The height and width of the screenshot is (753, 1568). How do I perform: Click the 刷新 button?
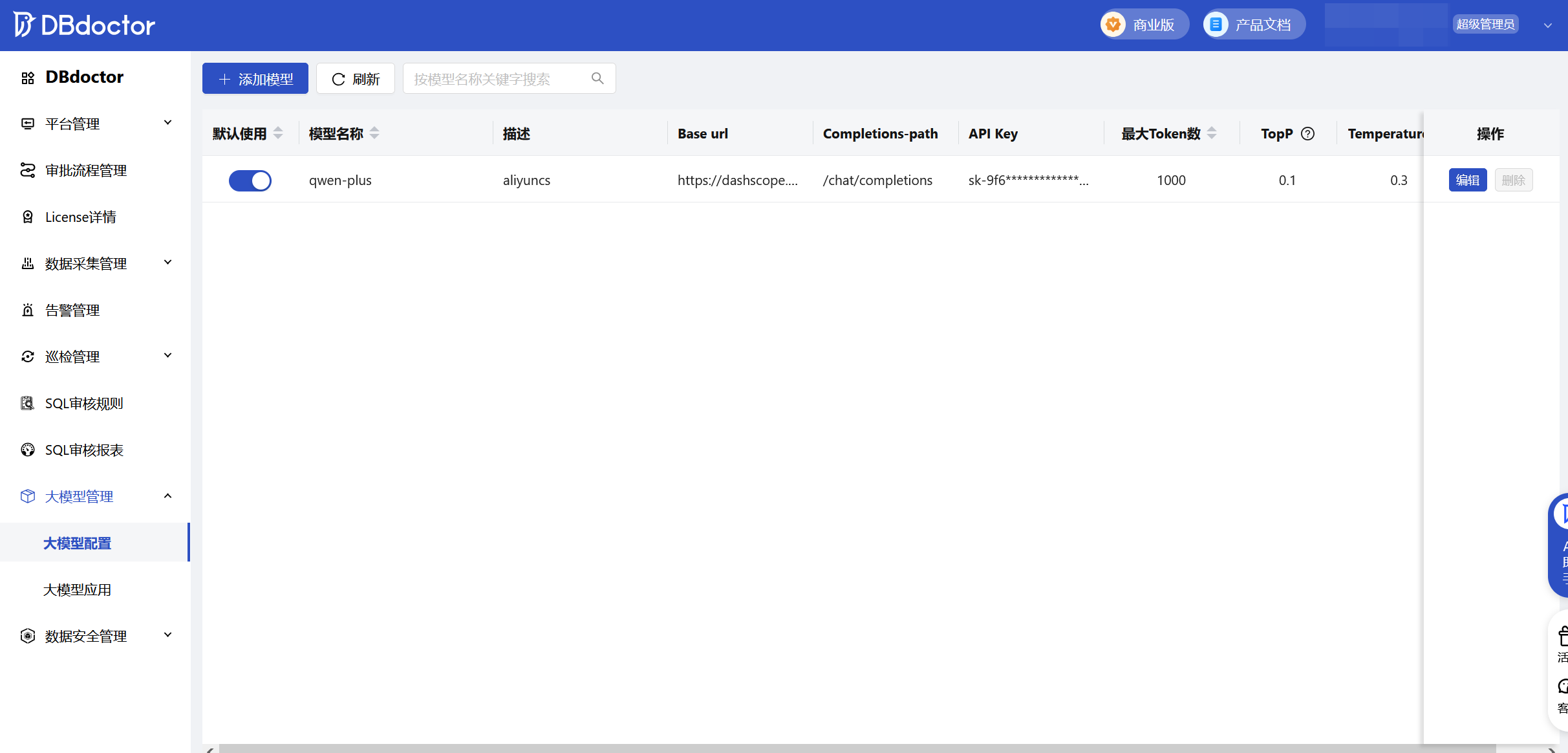(356, 78)
